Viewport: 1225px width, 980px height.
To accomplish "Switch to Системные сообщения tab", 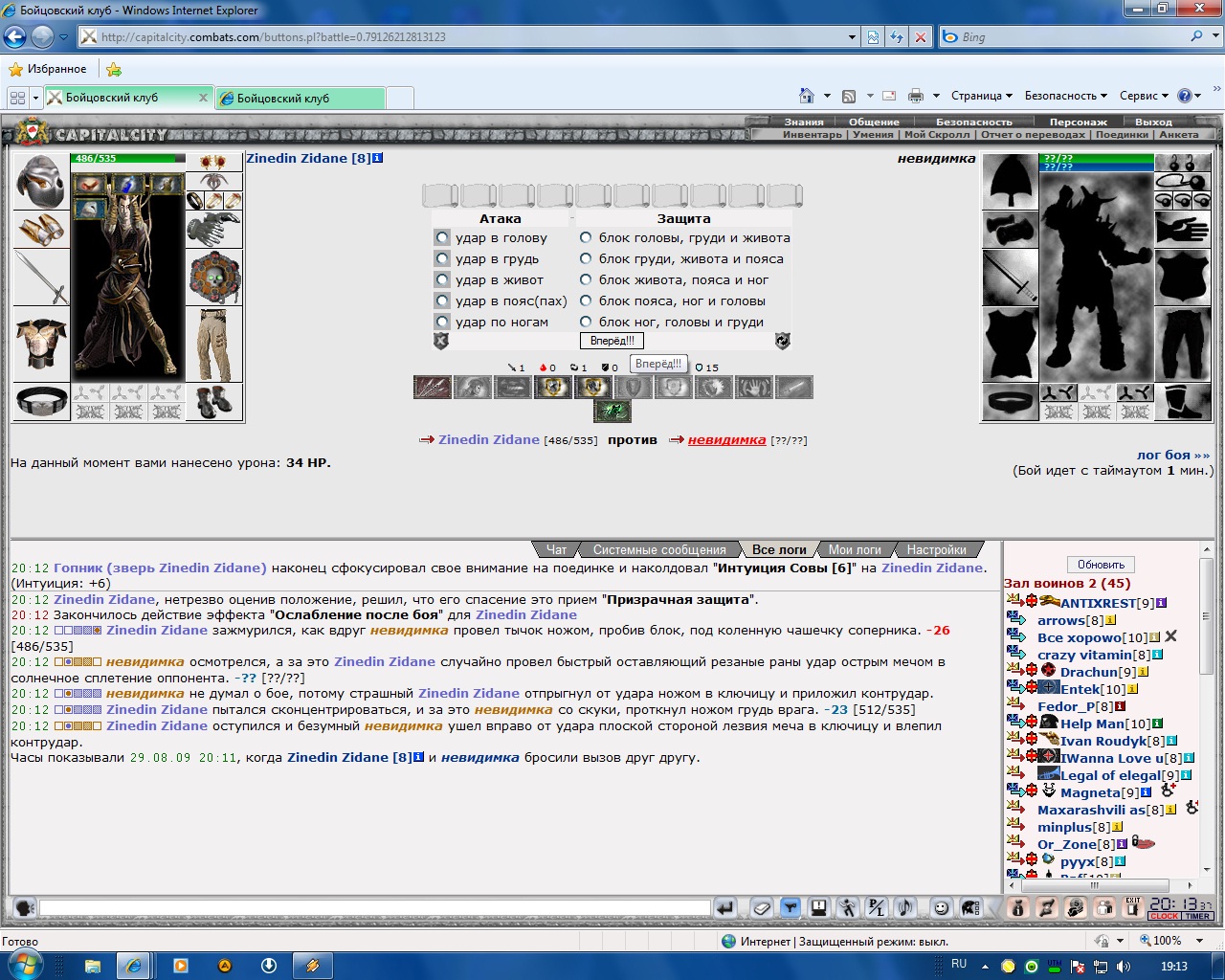I will (x=659, y=549).
